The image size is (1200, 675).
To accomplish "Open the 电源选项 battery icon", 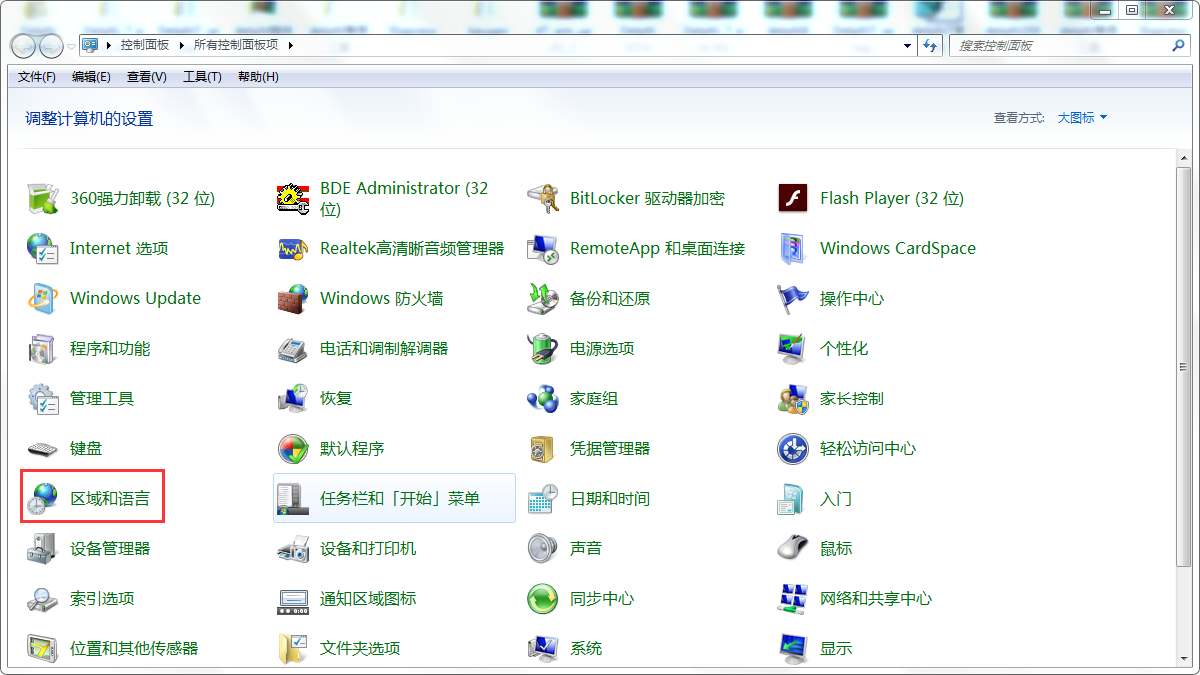I will [542, 348].
